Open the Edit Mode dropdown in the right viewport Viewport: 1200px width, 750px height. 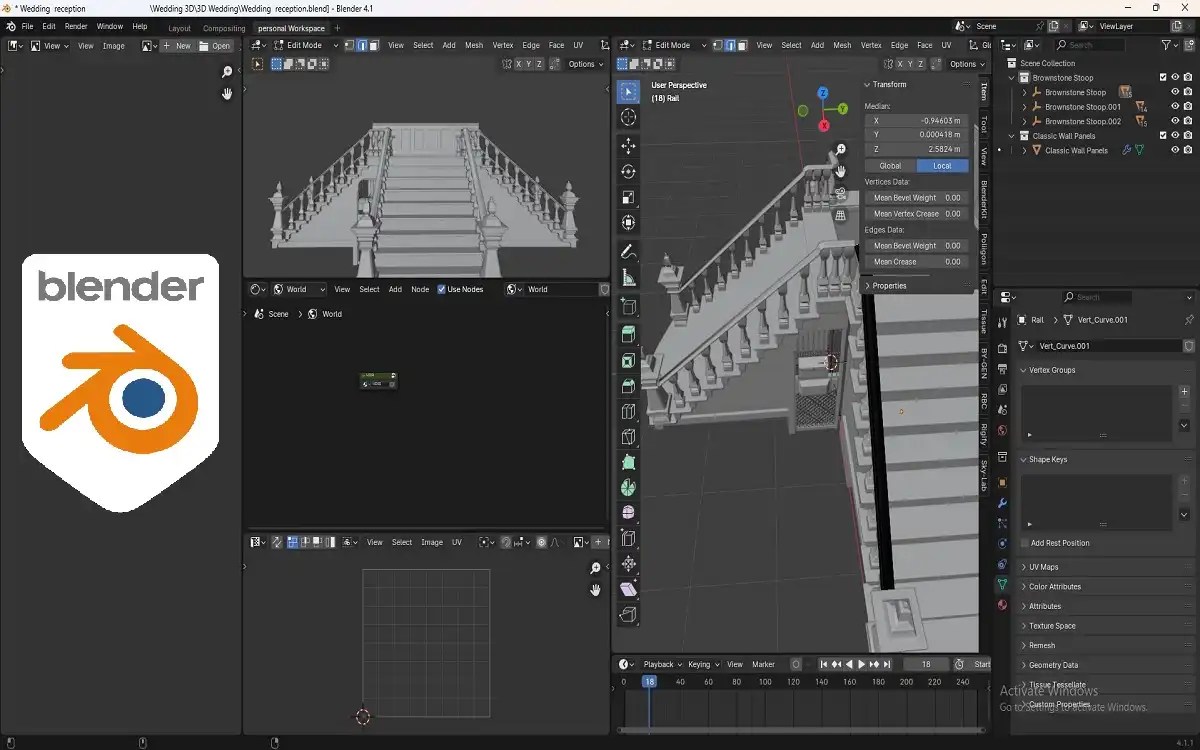672,45
